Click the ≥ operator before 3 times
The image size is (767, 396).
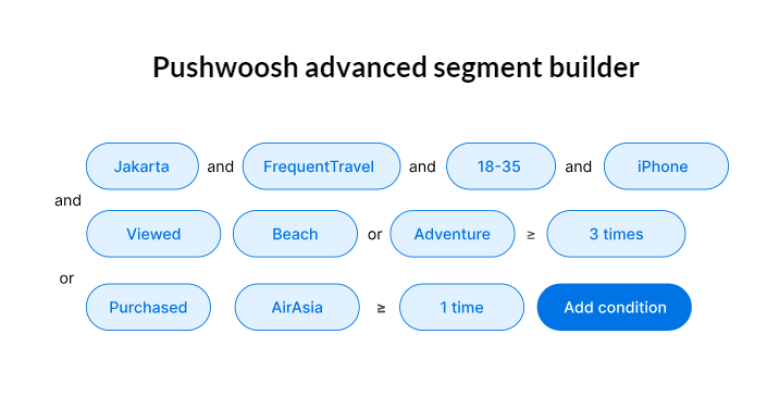coord(531,235)
